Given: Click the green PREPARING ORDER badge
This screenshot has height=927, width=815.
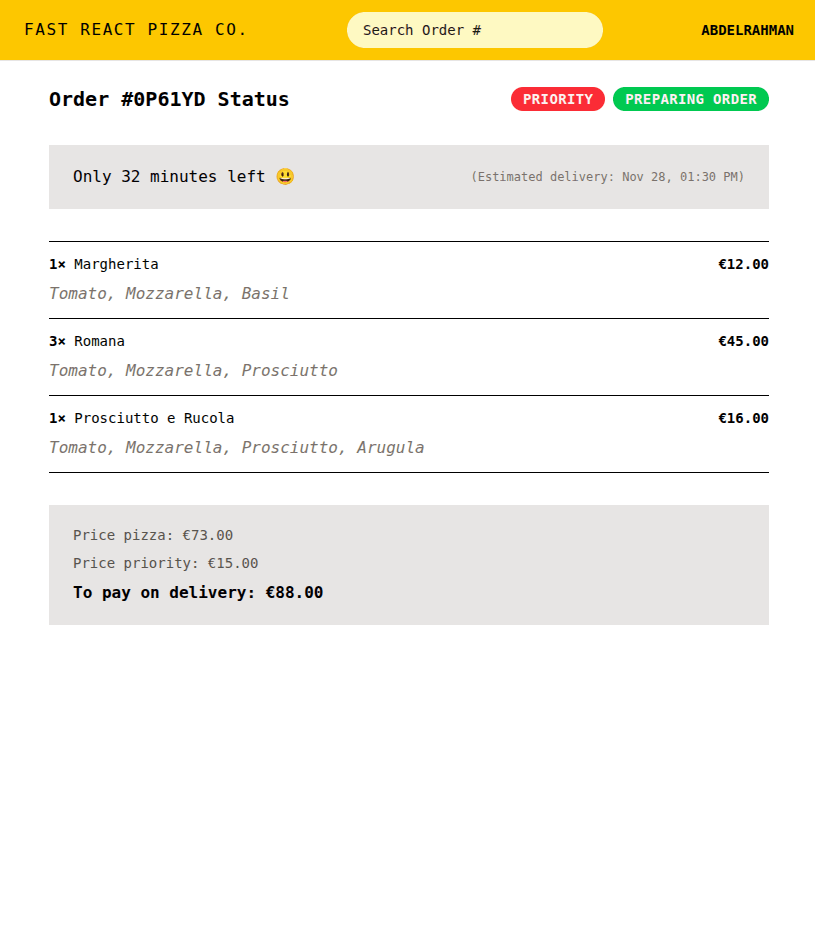Looking at the screenshot, I should pyautogui.click(x=690, y=99).
